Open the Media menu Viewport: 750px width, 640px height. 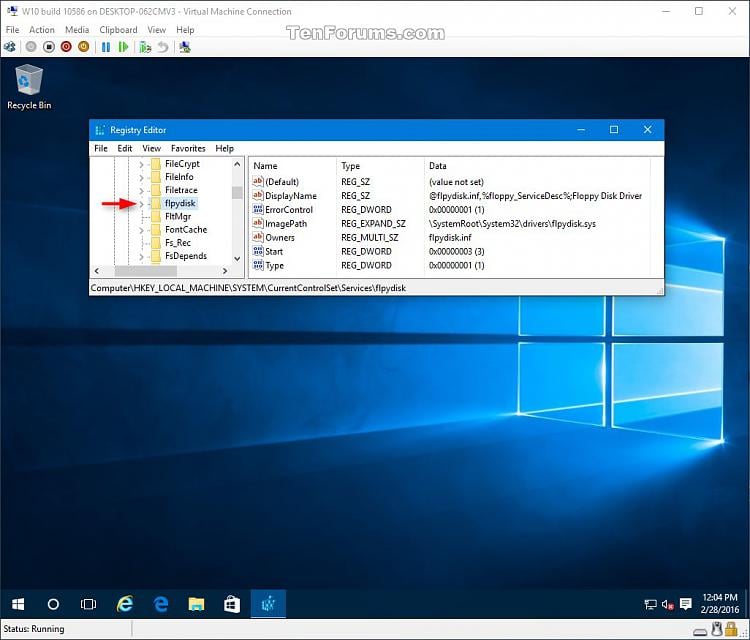(x=77, y=30)
